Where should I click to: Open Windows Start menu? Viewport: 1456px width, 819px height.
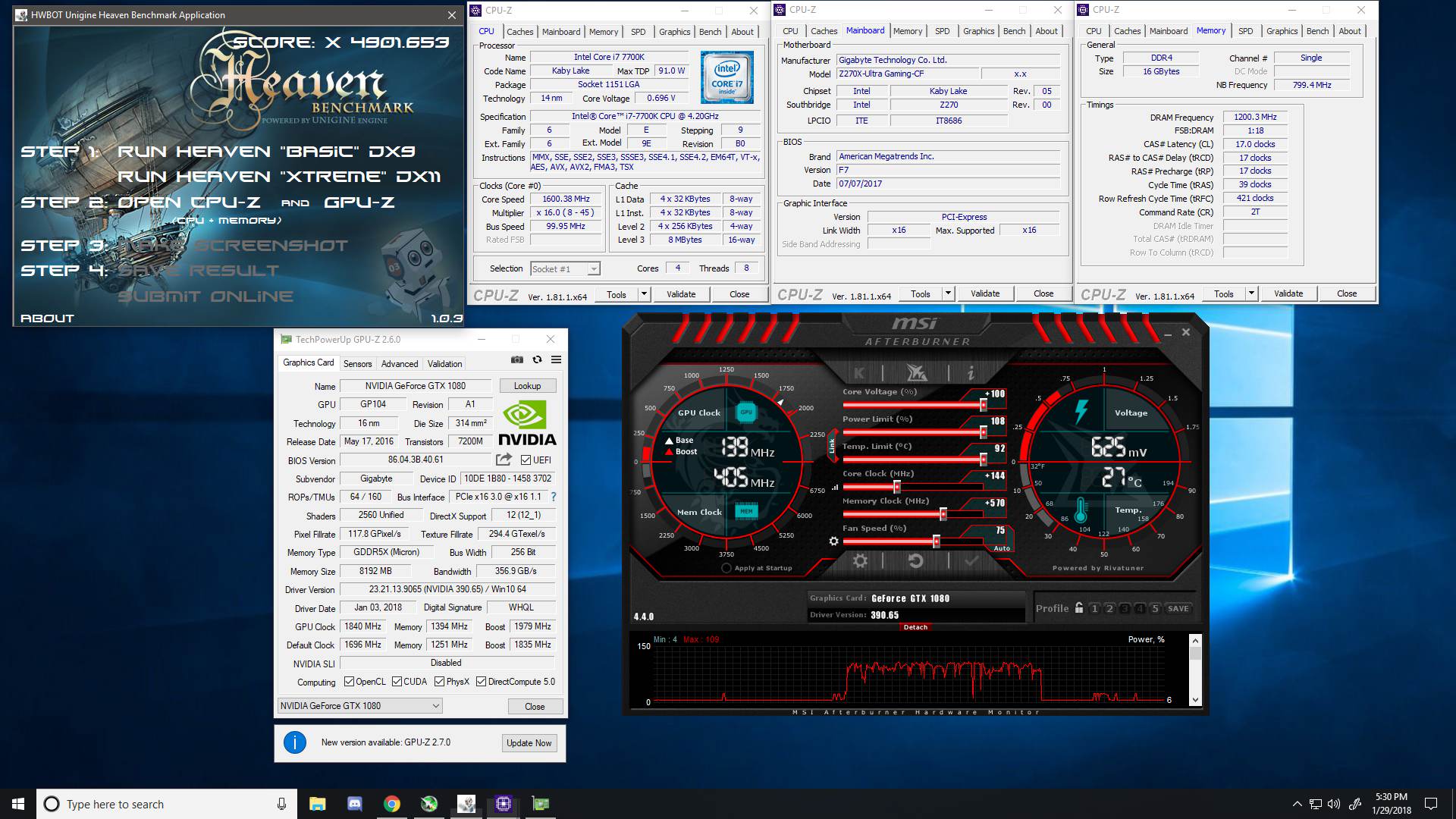pos(18,804)
